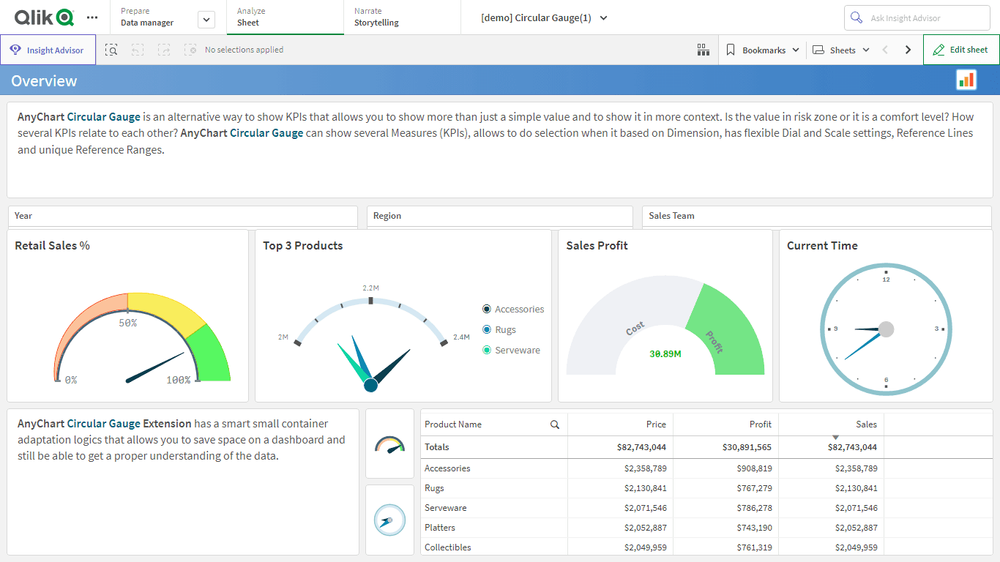The width and height of the screenshot is (1000, 562).
Task: Open the Insight Advisor button
Action: (x=48, y=50)
